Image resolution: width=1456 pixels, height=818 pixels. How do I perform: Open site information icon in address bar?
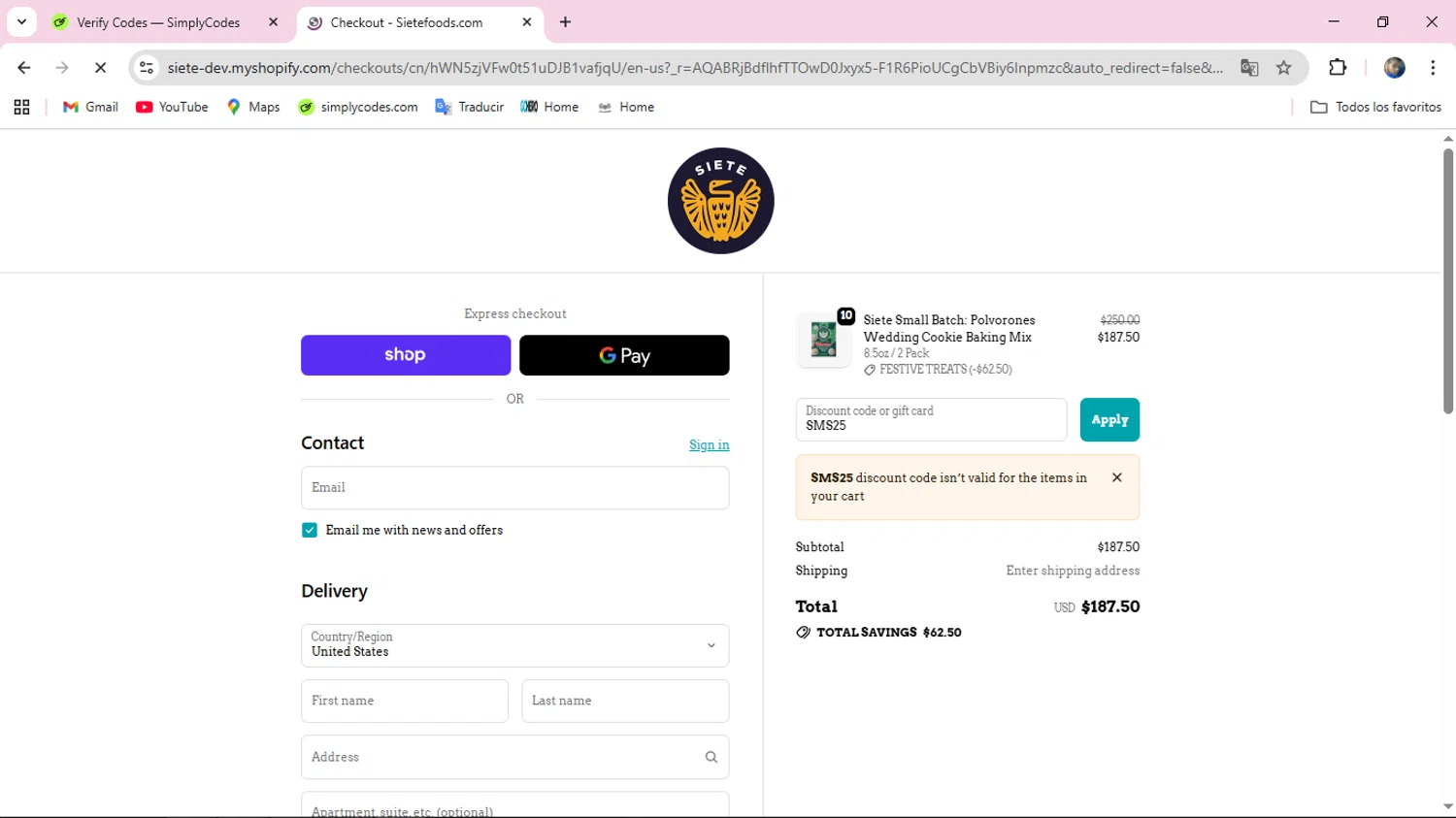tap(147, 68)
